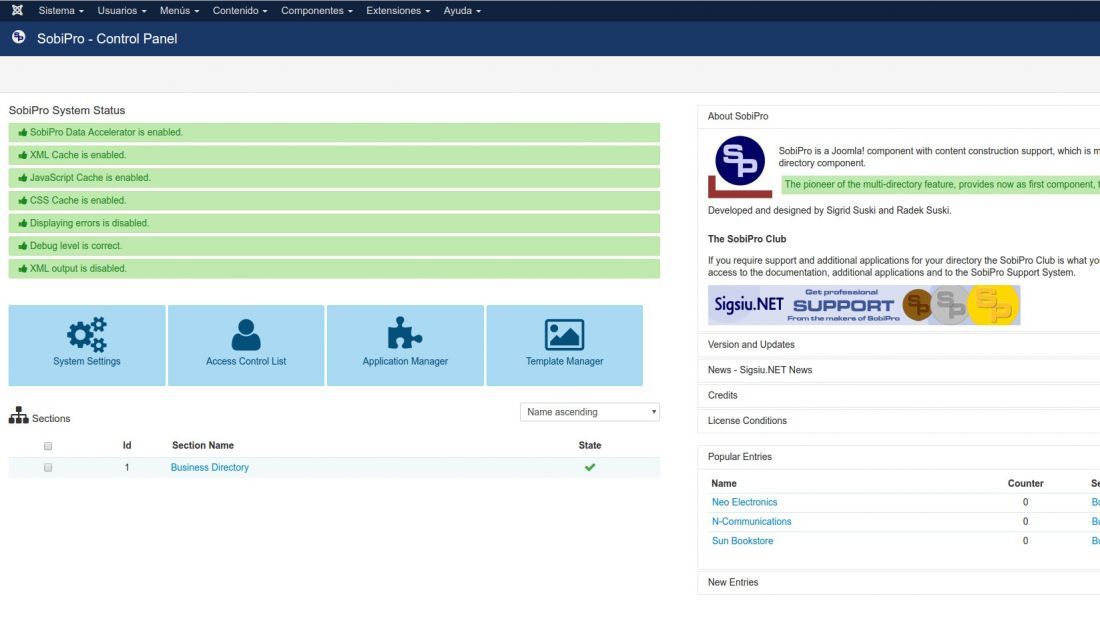
Task: Click thumbs-up icon beside XML output status
Action: pos(22,269)
